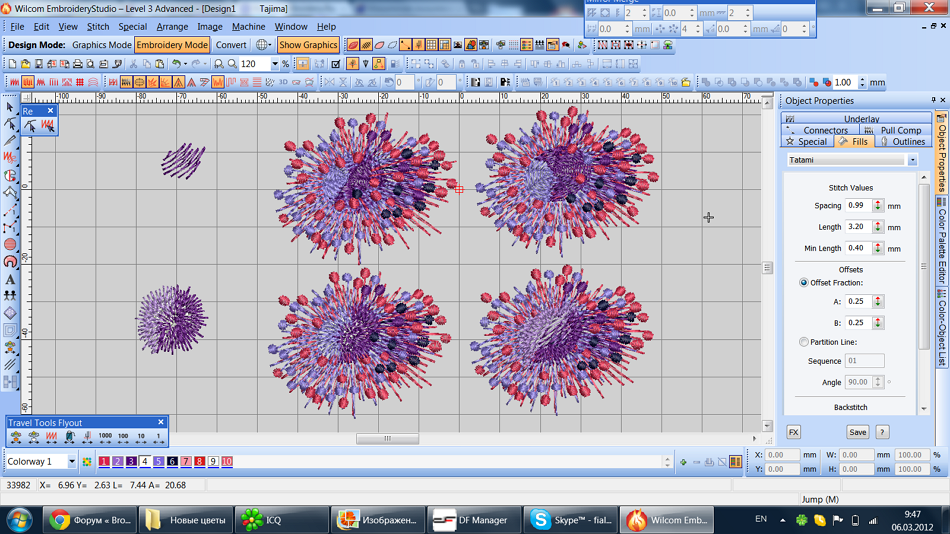Click the Convert button

coord(231,45)
